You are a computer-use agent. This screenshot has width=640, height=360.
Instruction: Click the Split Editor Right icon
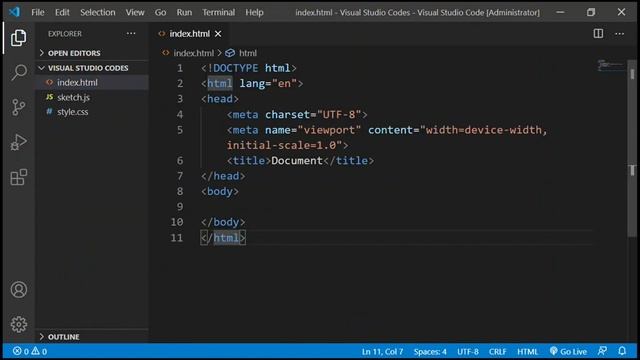pyautogui.click(x=598, y=33)
